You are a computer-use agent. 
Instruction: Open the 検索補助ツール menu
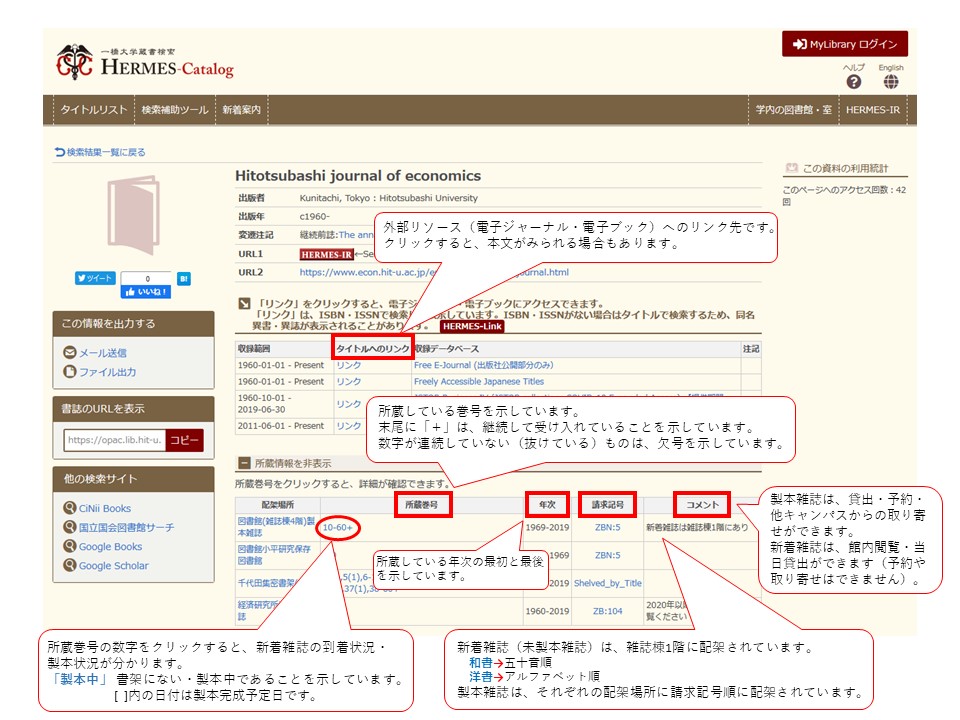(x=174, y=110)
